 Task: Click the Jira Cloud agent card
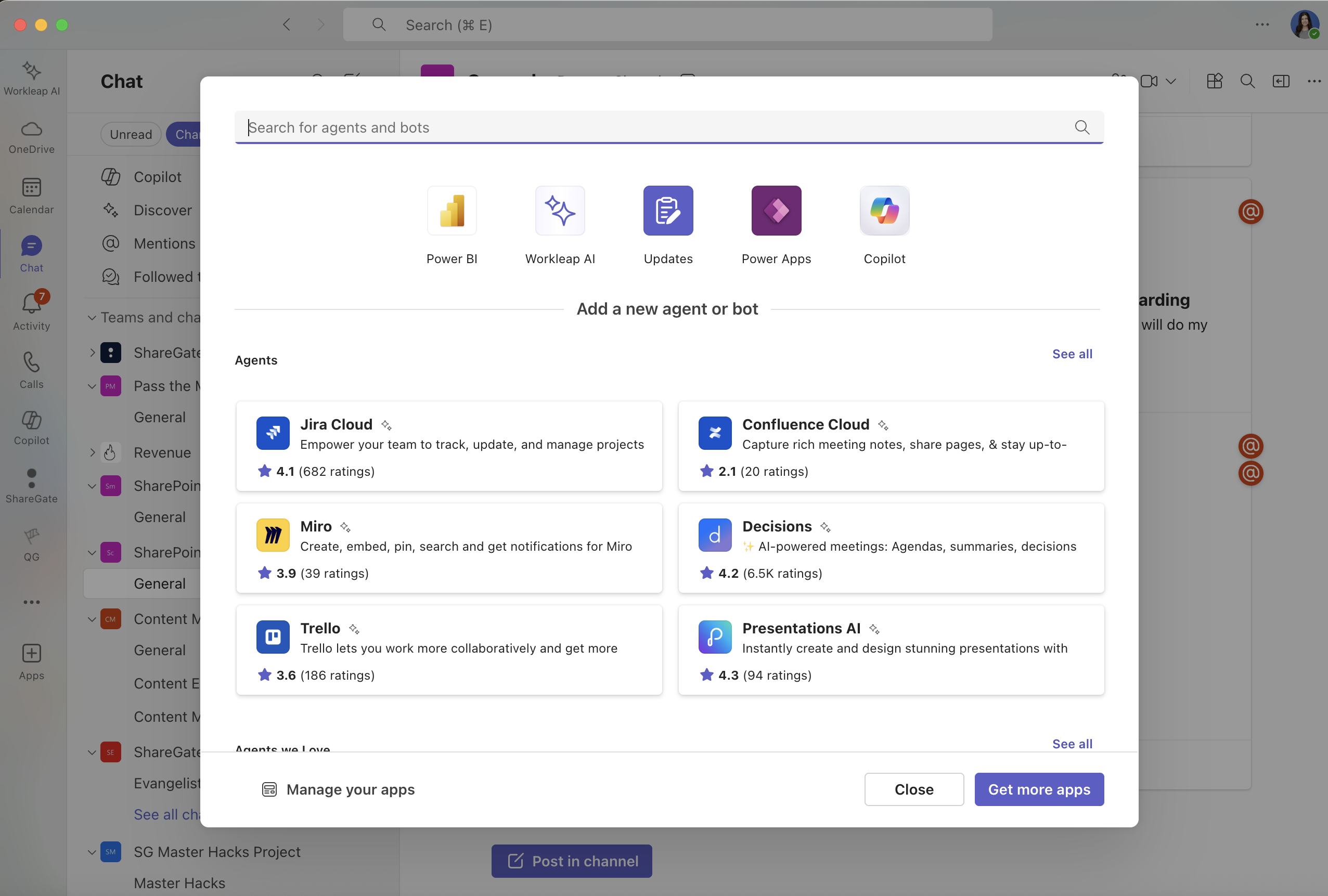(448, 446)
